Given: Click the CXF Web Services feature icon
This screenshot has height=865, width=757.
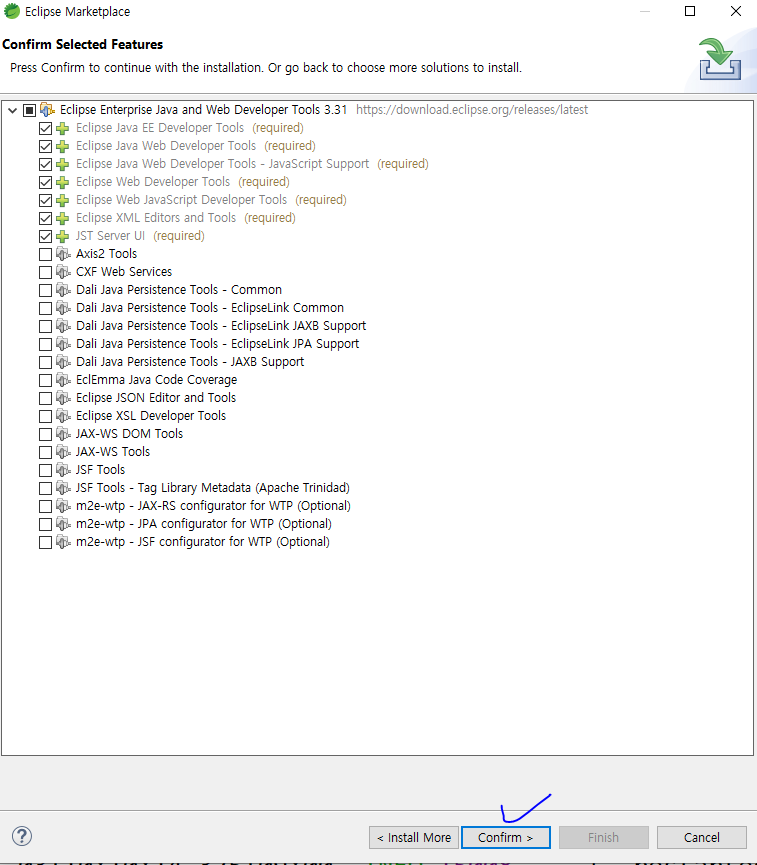Looking at the screenshot, I should 63,272.
